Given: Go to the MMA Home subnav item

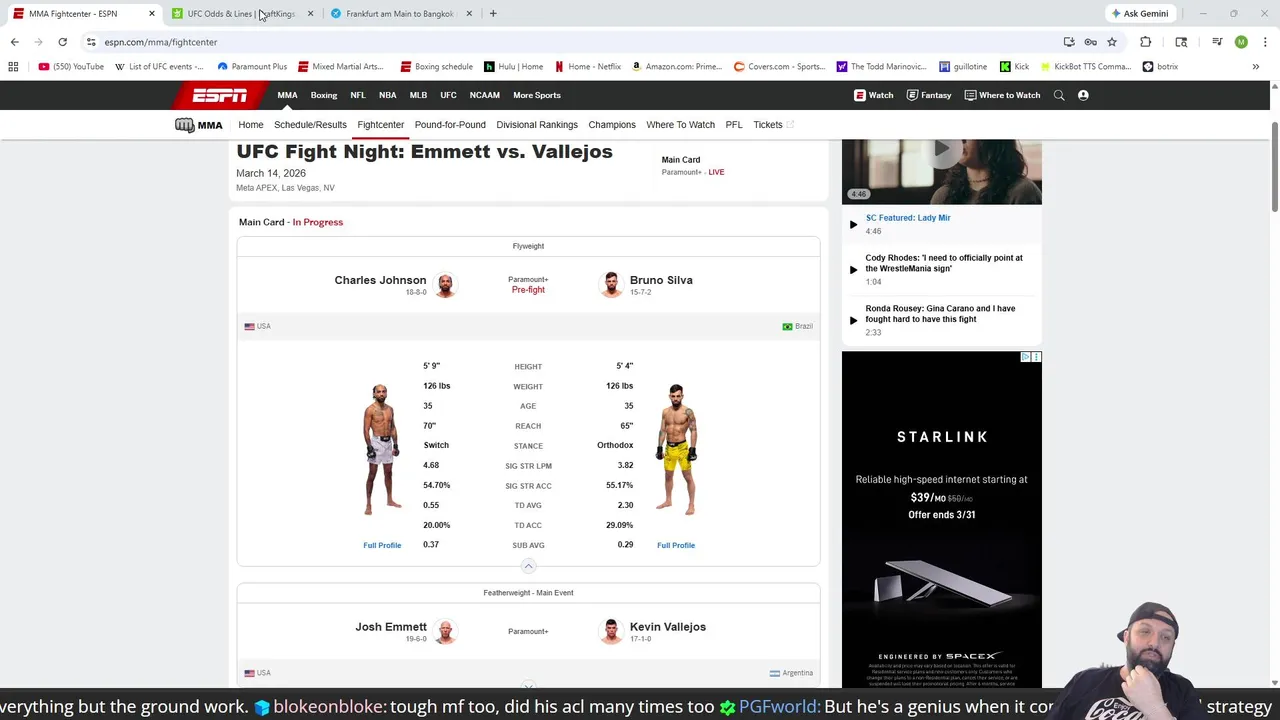Looking at the screenshot, I should [251, 125].
